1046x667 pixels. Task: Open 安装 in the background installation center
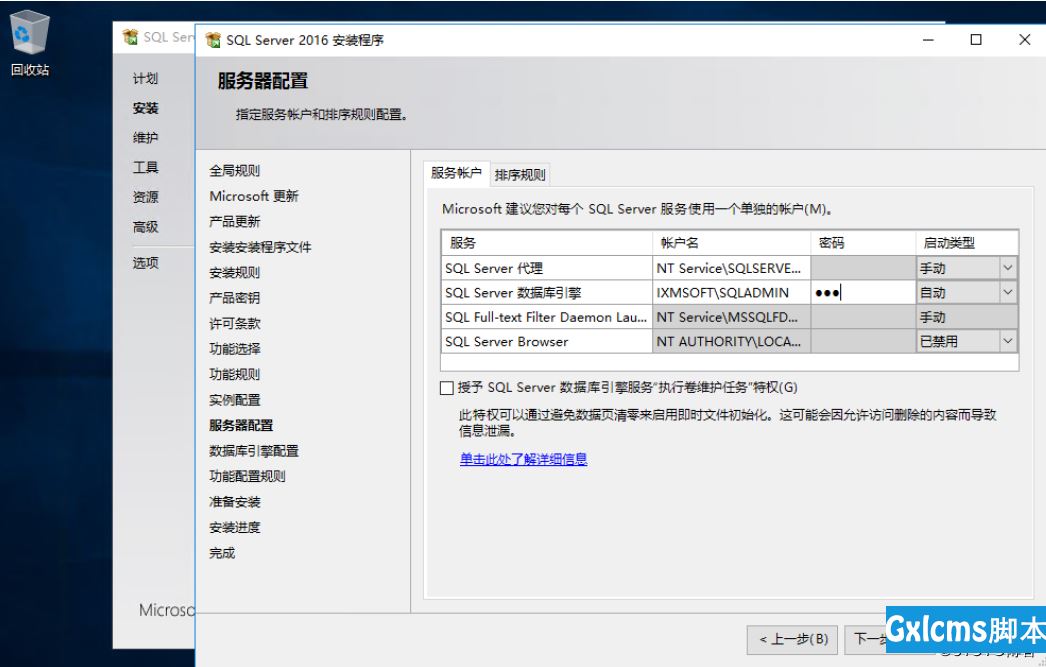pos(145,108)
